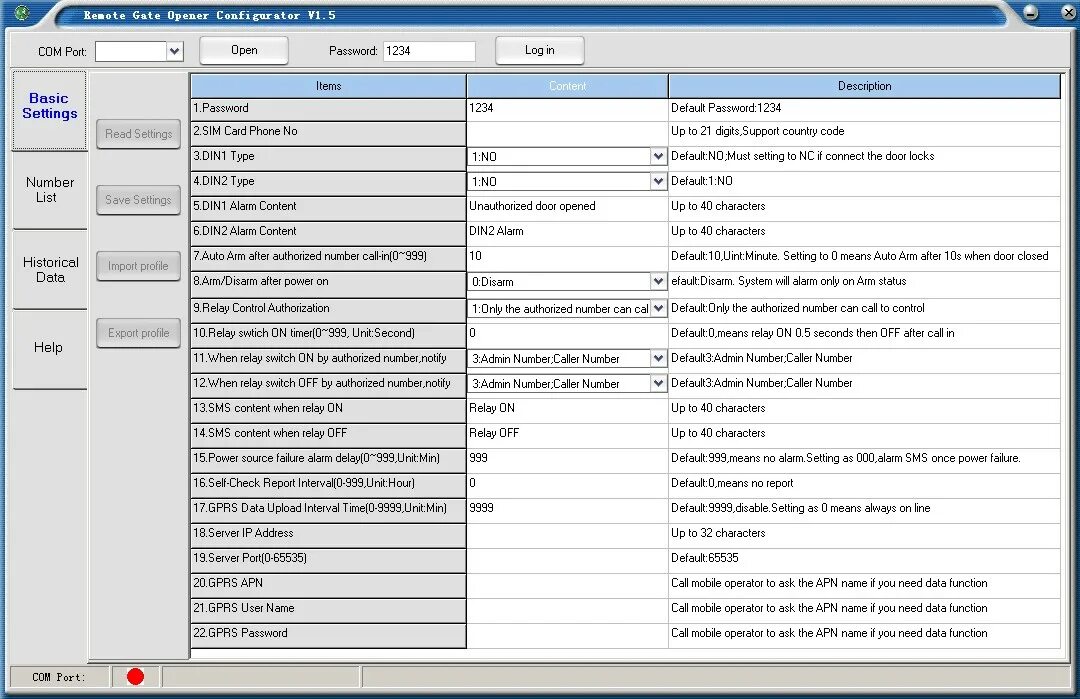Open relay switch OFF notify dropdown
The image size is (1080, 699).
pos(658,383)
